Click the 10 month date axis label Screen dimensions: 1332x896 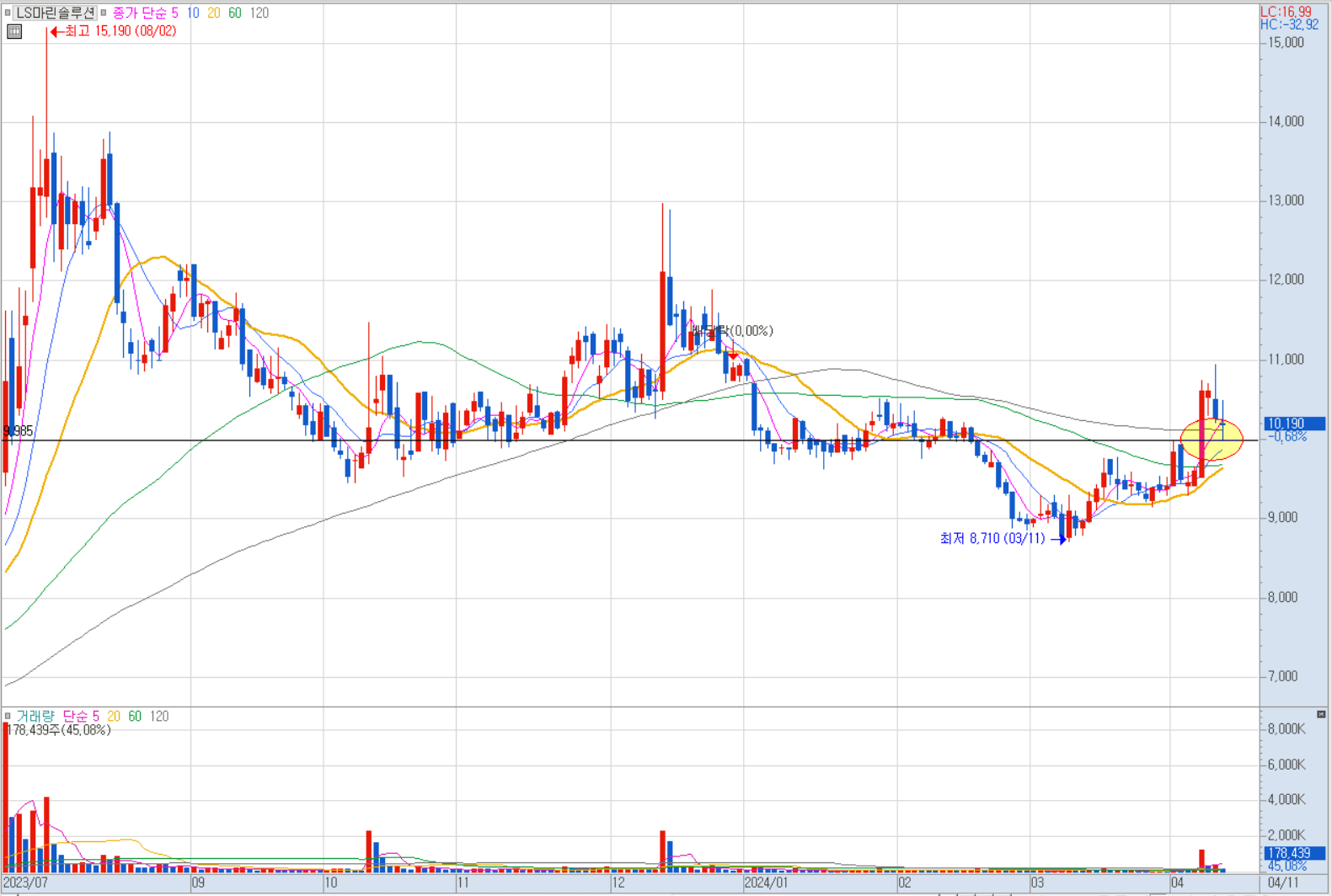pos(331,883)
